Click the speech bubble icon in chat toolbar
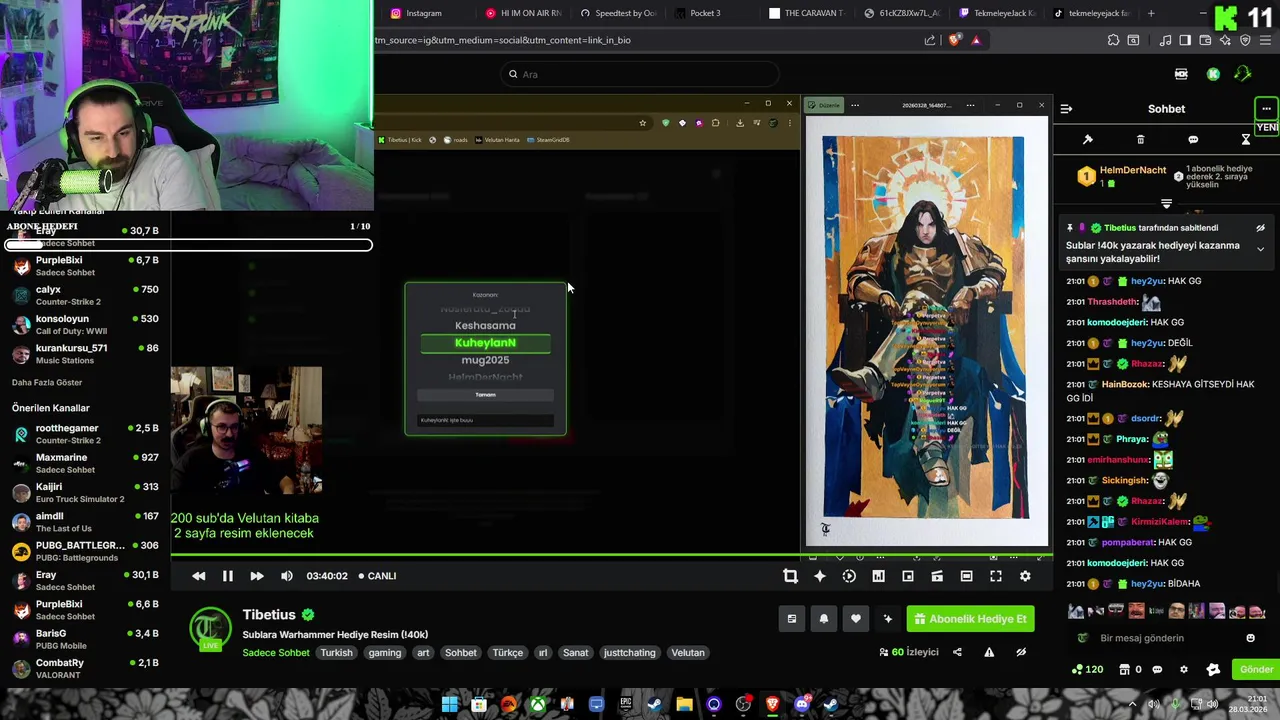Viewport: 1280px width, 720px height. point(1193,140)
